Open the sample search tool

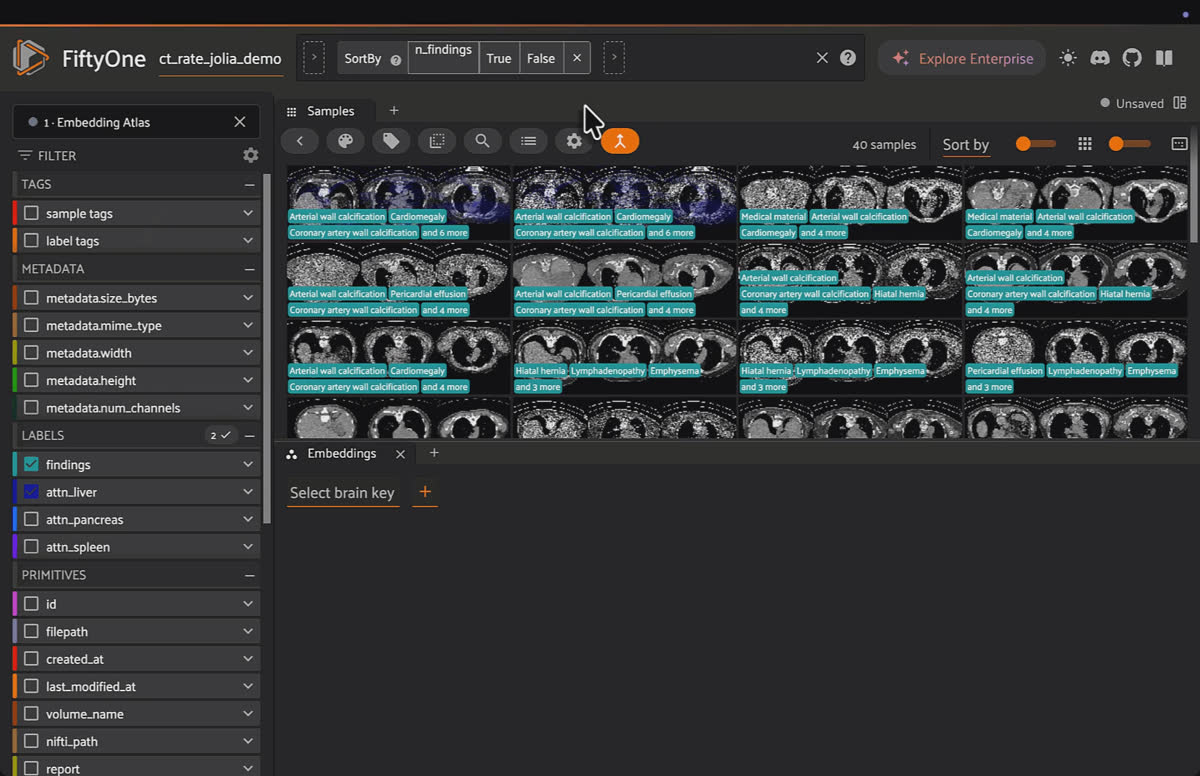tap(482, 141)
